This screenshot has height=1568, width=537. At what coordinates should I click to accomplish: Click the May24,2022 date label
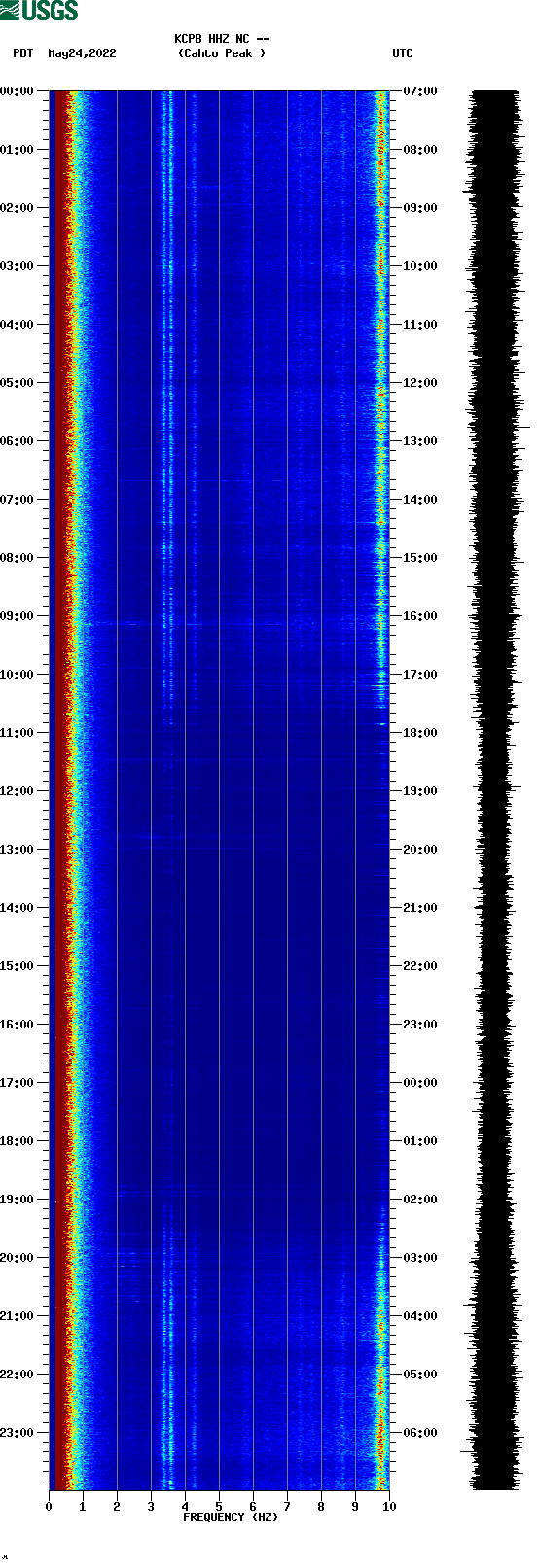(82, 53)
